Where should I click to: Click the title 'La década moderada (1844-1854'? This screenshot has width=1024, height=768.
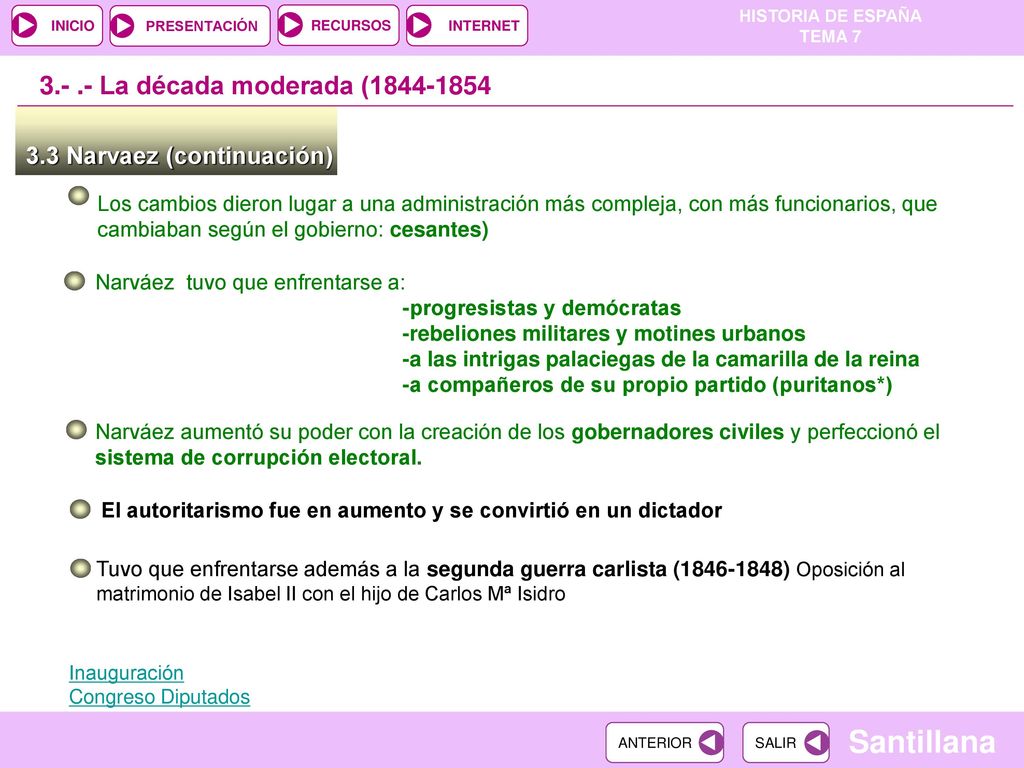pyautogui.click(x=295, y=86)
